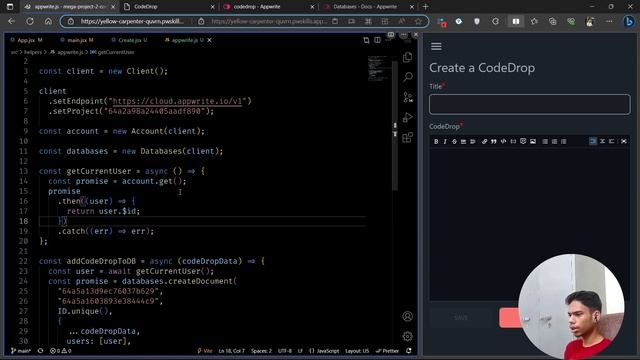Click the 'Layout: US' status entry
This screenshot has height=360, width=640.
(357, 351)
